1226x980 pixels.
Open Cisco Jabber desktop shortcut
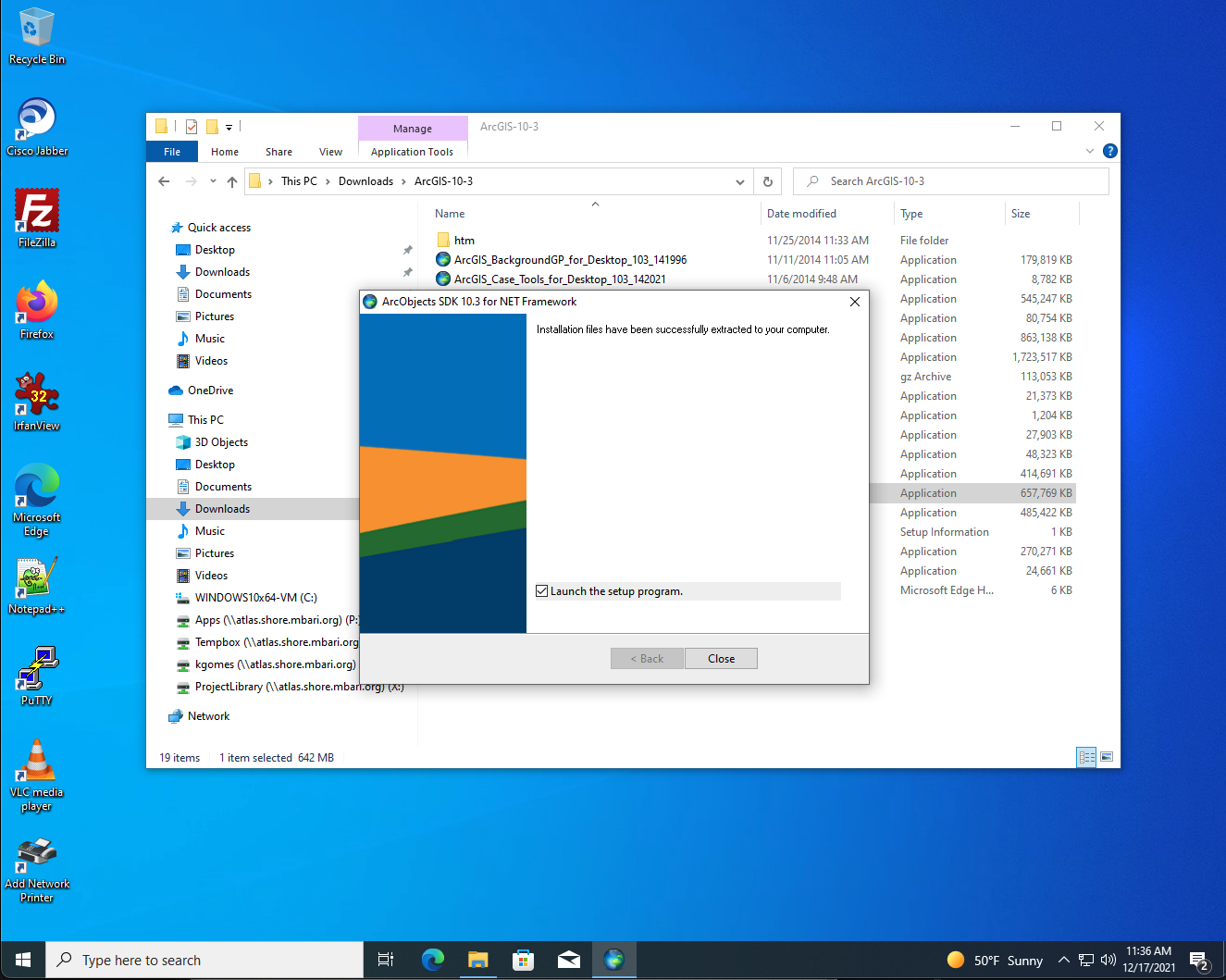[37, 127]
